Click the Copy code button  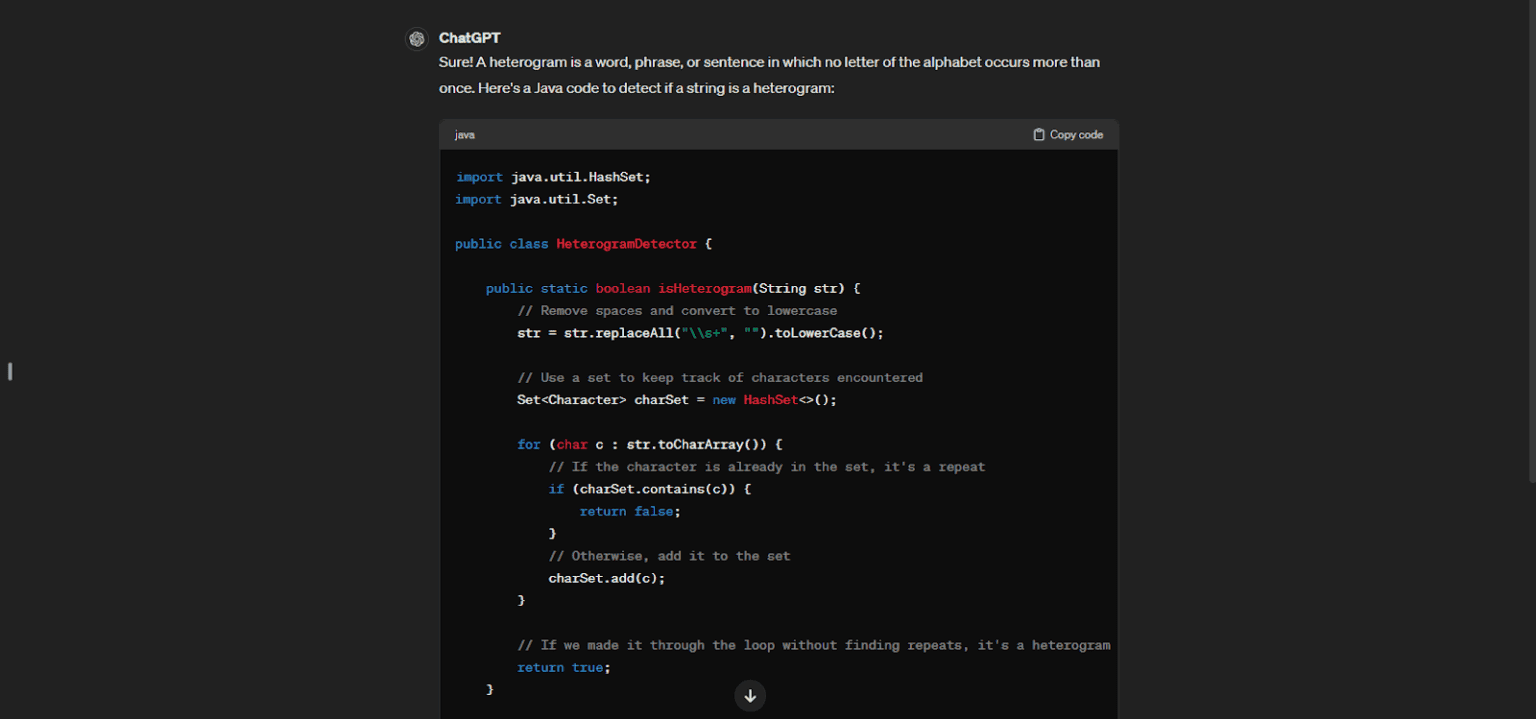[1068, 135]
